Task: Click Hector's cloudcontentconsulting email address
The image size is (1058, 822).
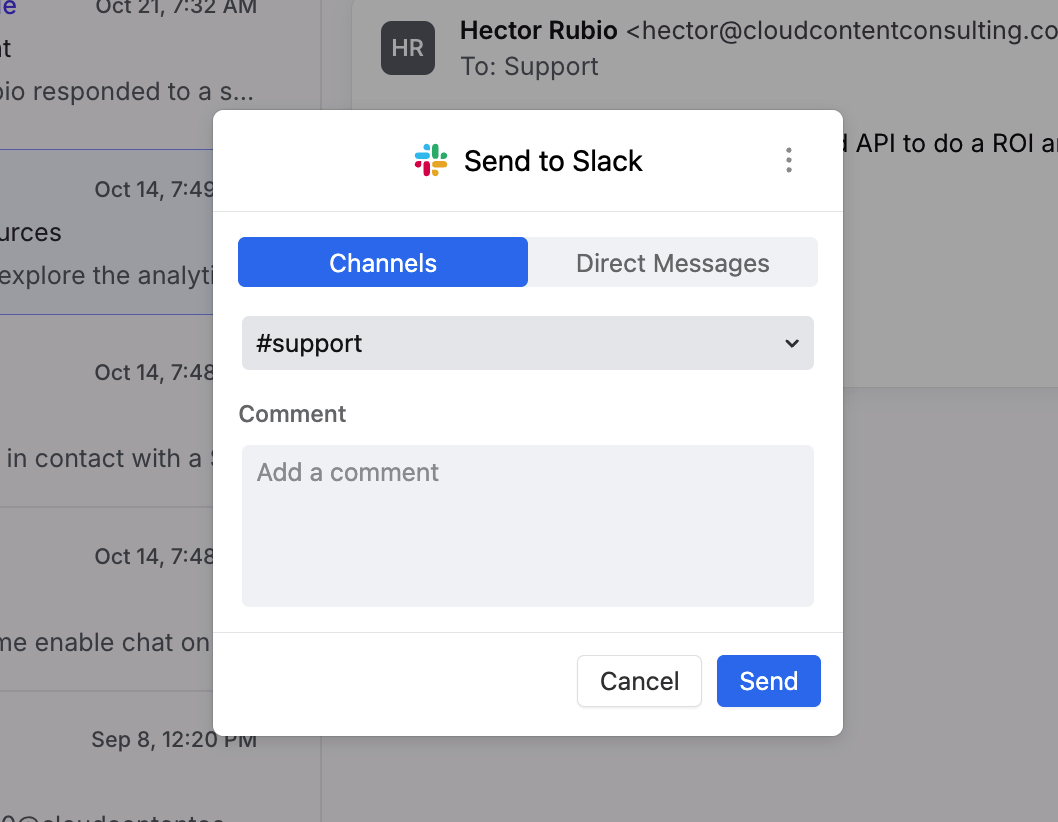Action: [850, 31]
